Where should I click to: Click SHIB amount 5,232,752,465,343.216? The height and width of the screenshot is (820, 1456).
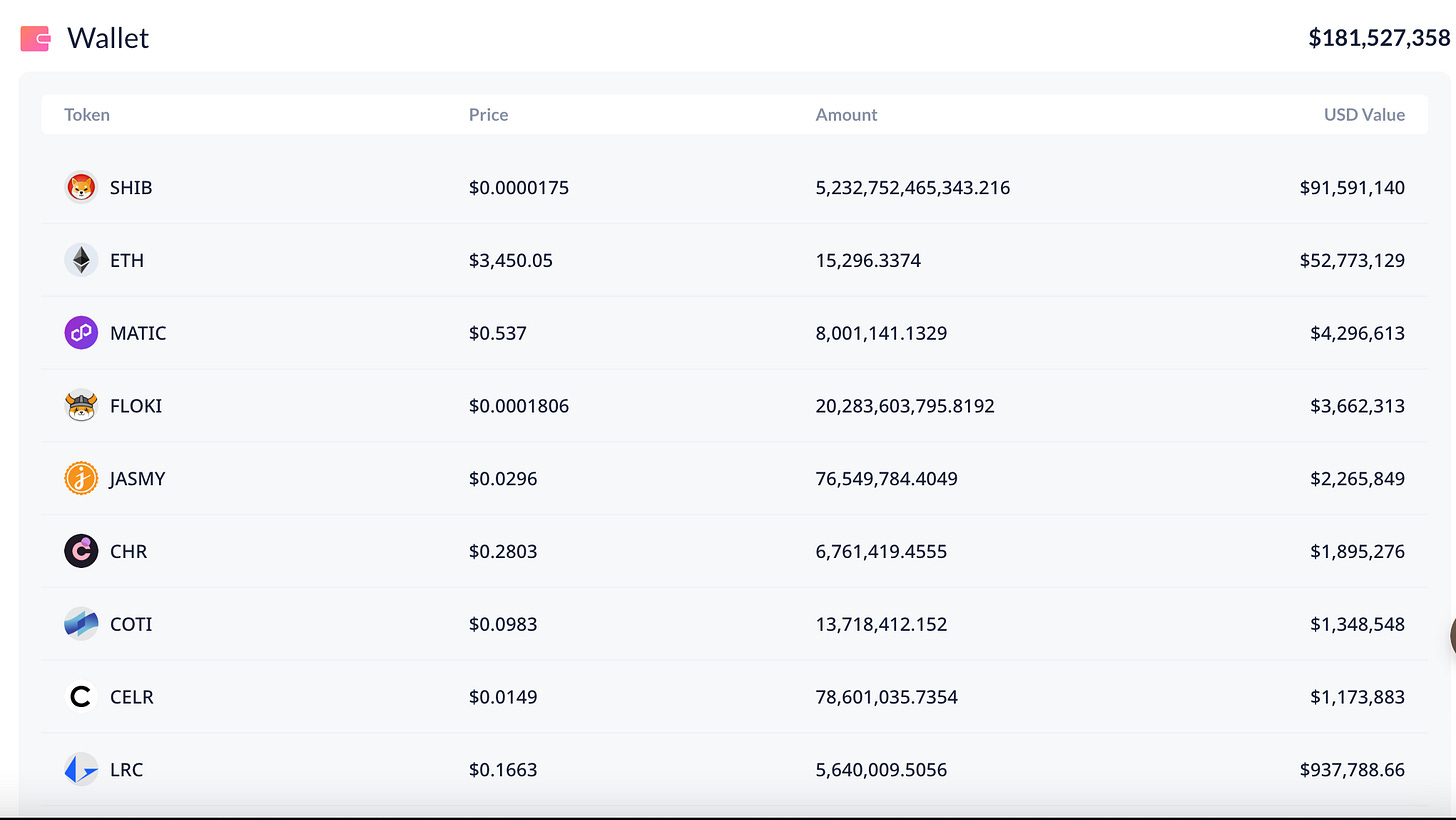tap(913, 187)
